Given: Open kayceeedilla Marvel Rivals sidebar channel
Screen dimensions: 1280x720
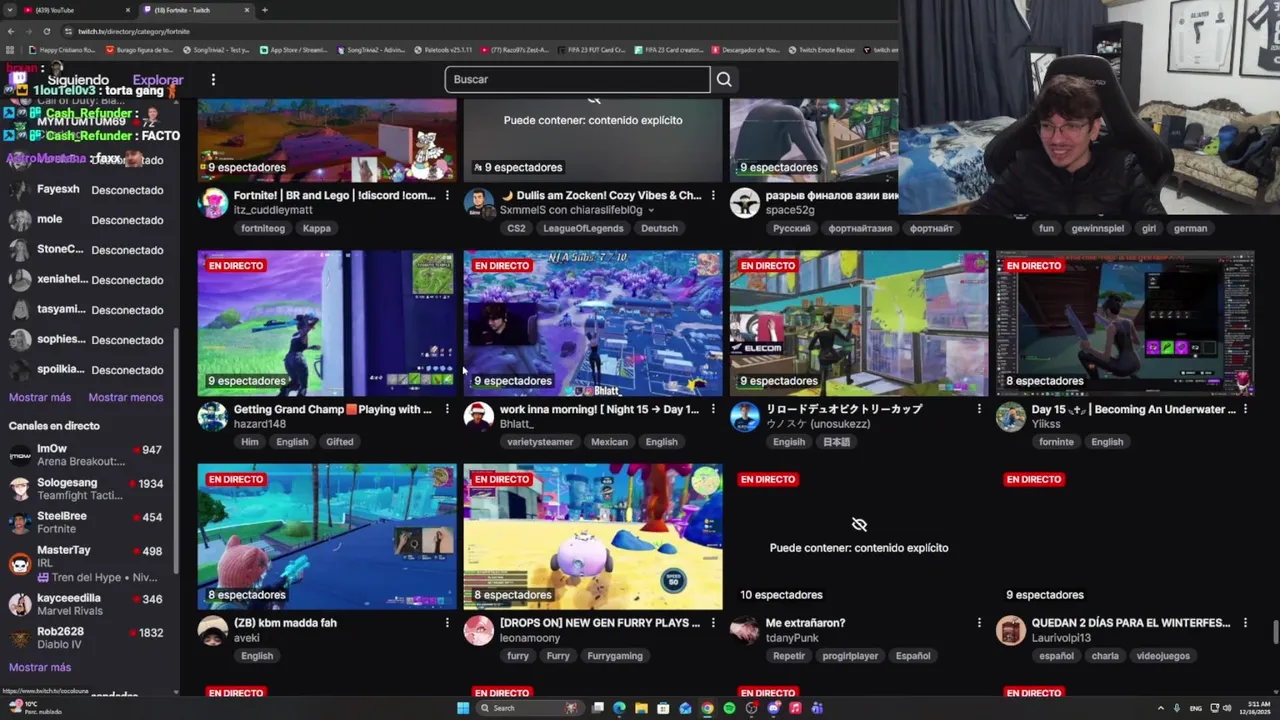Looking at the screenshot, I should click(88, 604).
